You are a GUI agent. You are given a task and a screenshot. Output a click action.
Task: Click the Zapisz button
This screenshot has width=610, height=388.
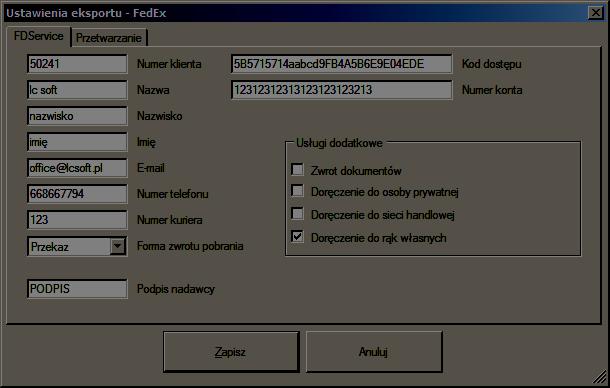point(231,352)
